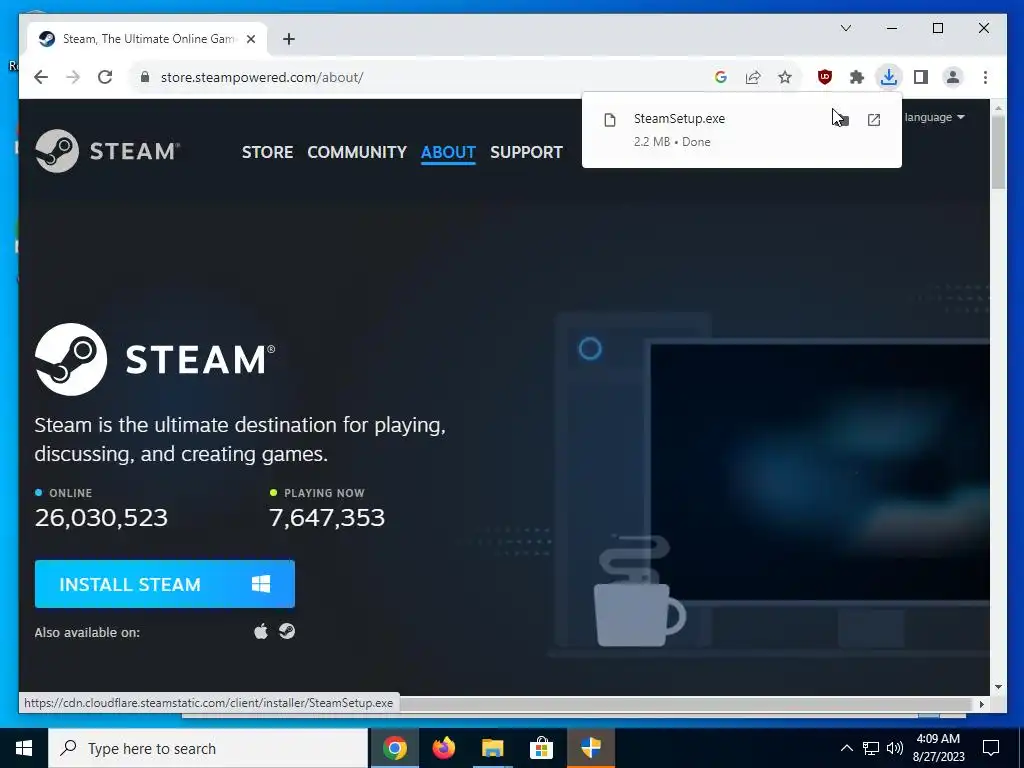1024x768 pixels.
Task: Close the Steam browser tab
Action: click(251, 39)
